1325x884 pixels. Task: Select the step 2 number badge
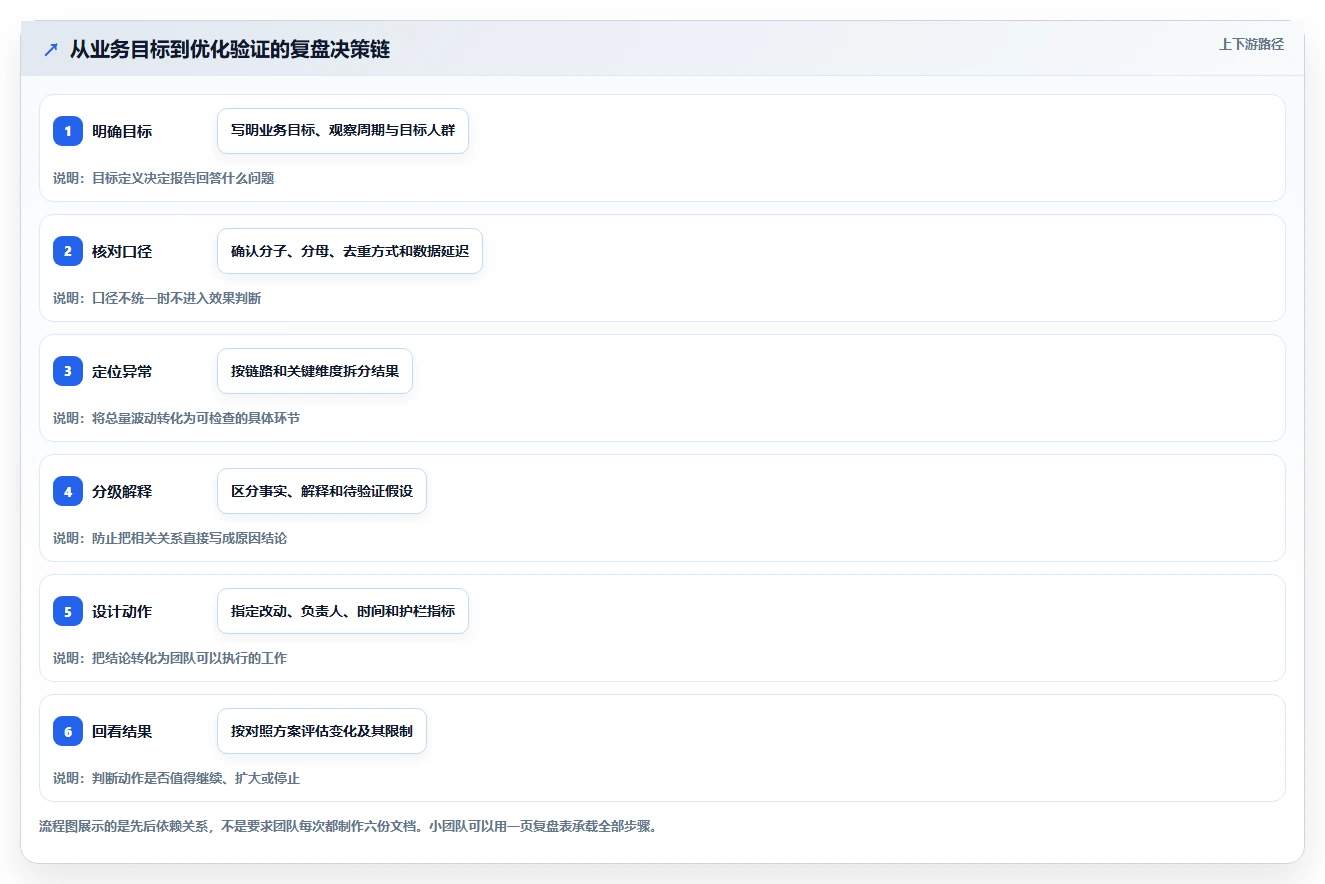point(68,251)
